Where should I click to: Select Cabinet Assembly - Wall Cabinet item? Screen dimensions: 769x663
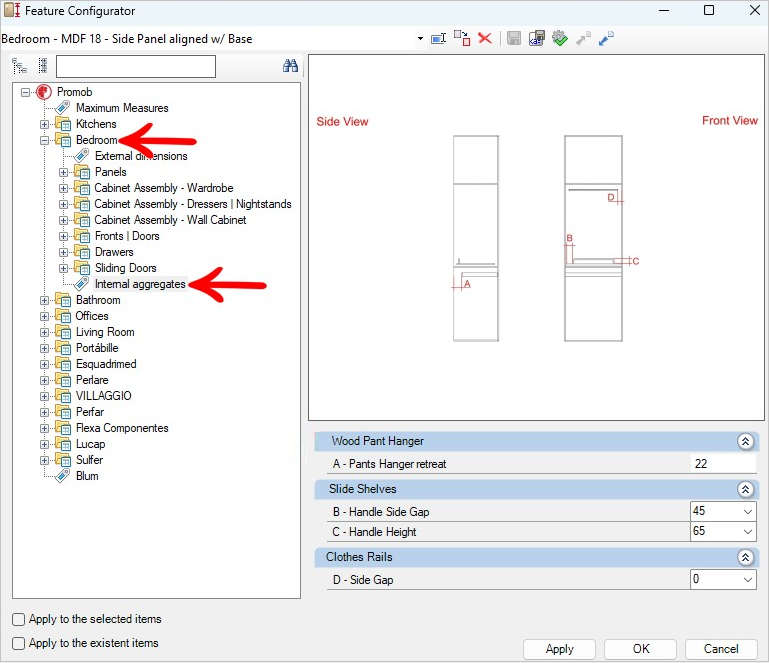[170, 220]
